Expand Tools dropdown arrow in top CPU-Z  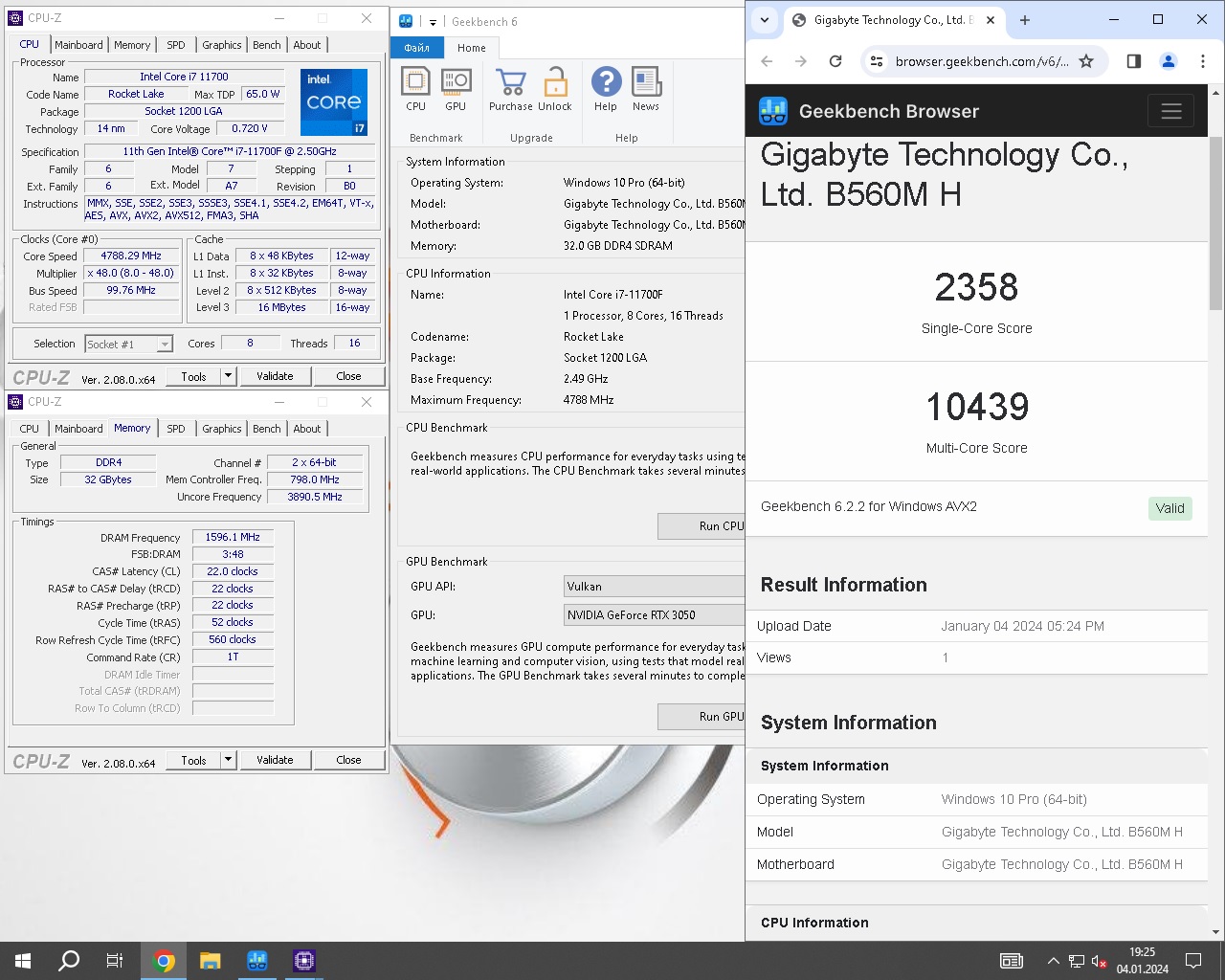coord(228,376)
